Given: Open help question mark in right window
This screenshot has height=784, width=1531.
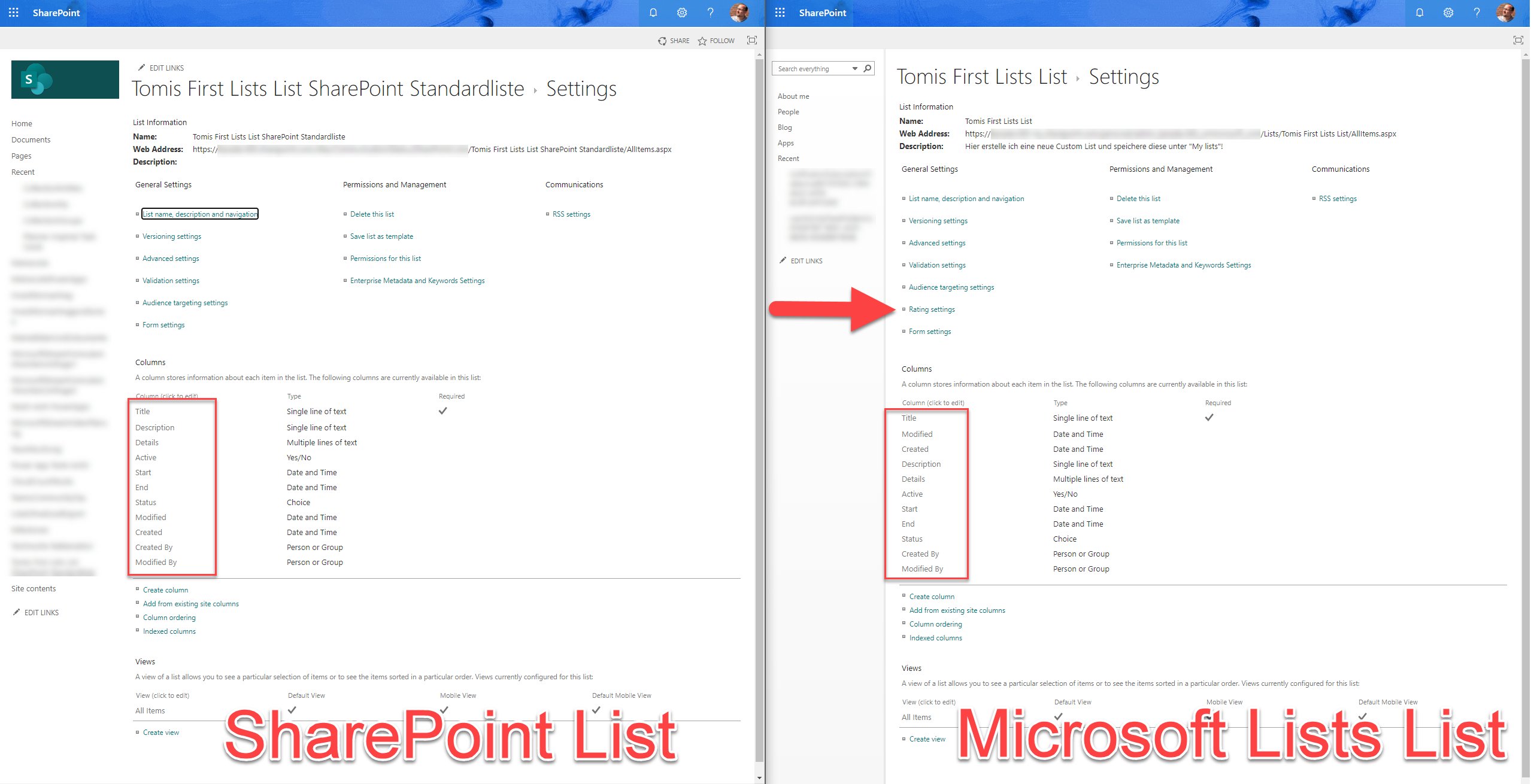Looking at the screenshot, I should point(1477,13).
